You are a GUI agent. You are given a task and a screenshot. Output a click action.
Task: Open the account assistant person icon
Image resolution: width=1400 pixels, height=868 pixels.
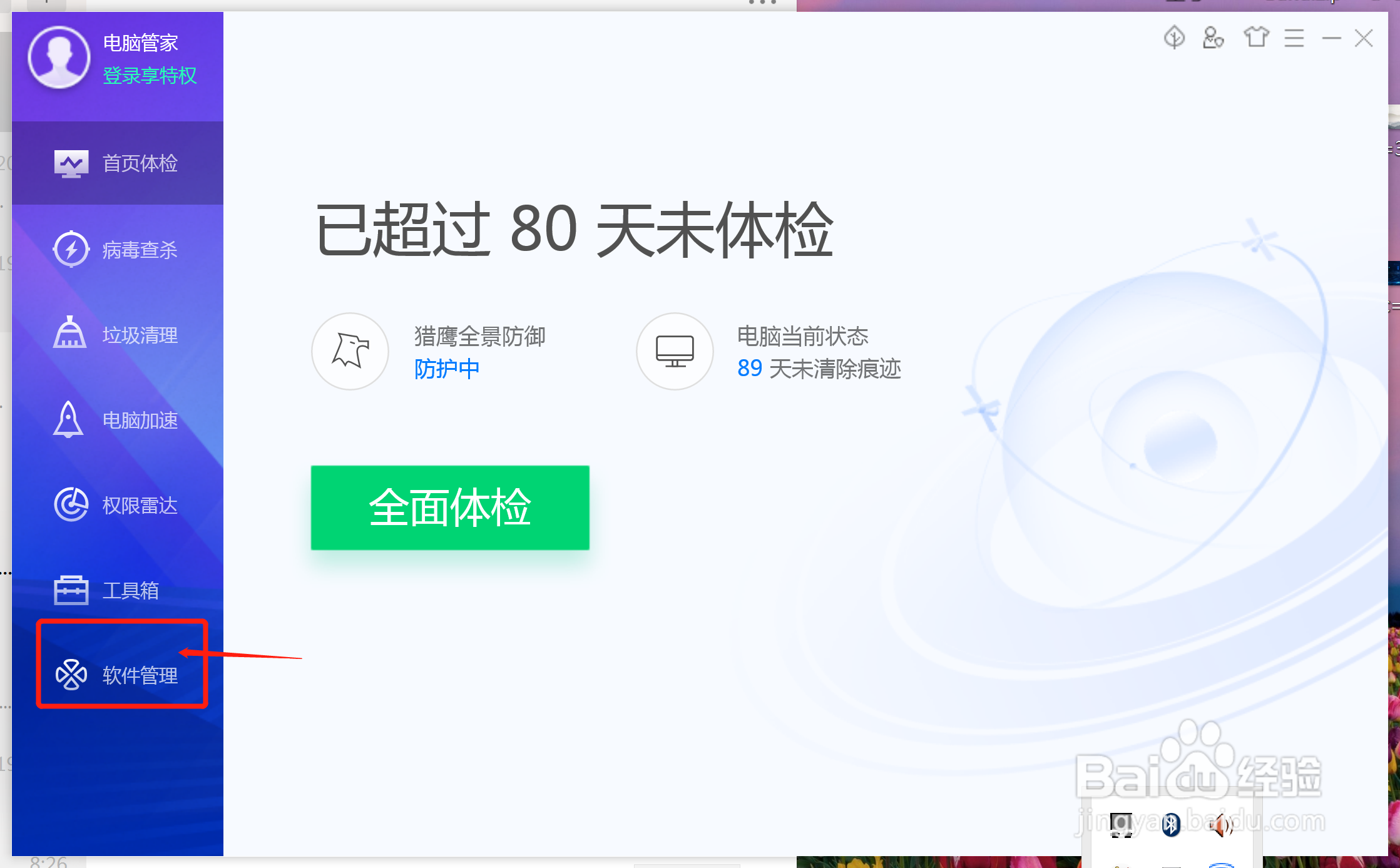[x=1213, y=38]
